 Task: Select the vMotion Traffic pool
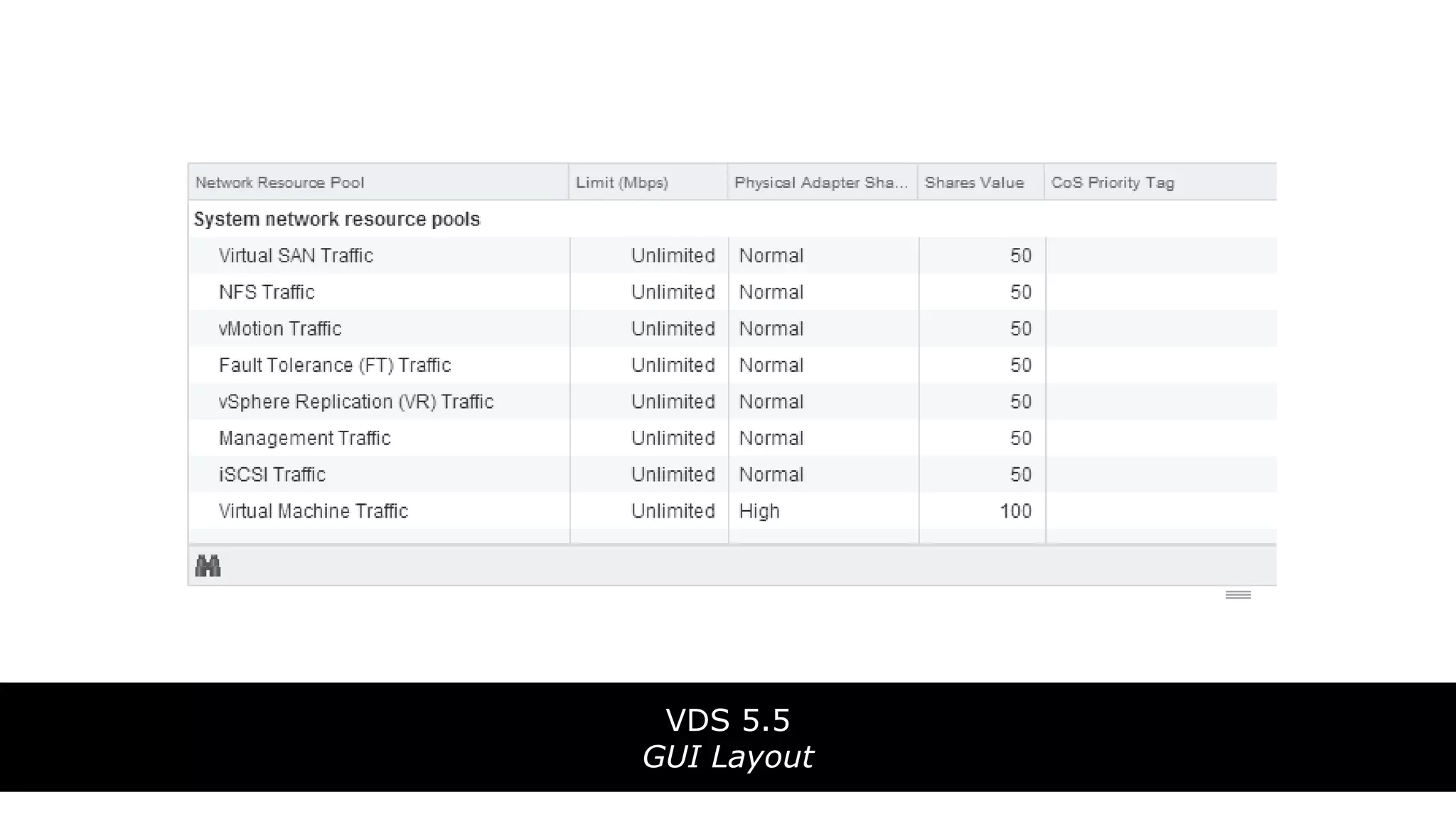point(732,328)
